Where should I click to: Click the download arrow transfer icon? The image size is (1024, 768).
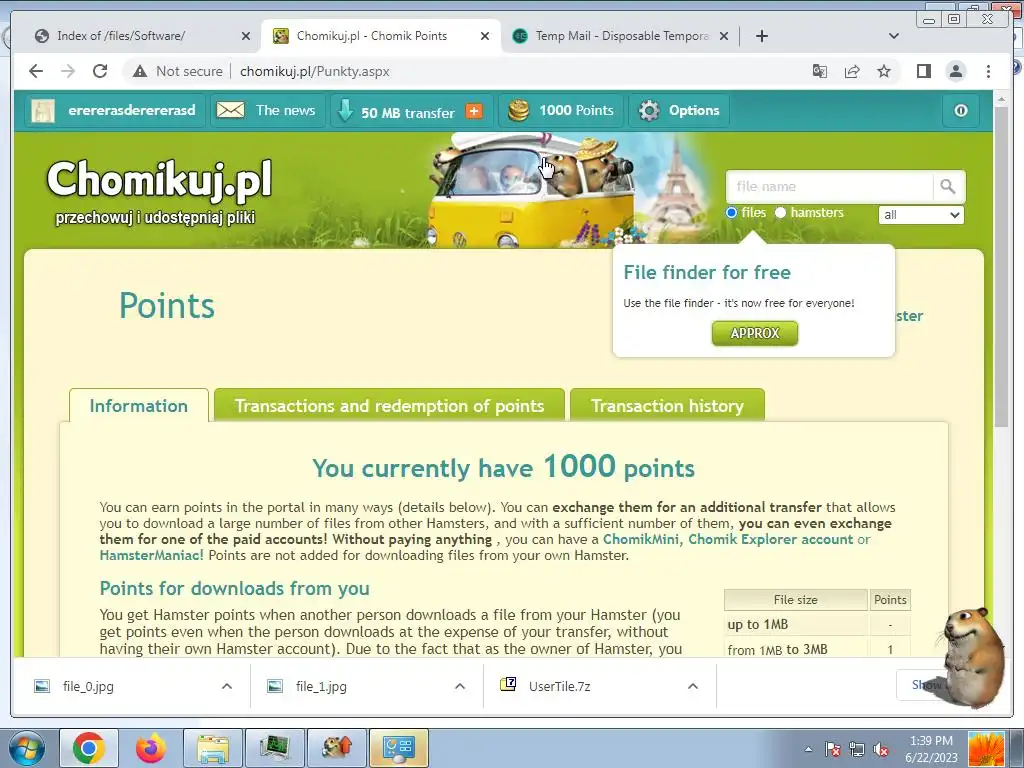[x=345, y=111]
